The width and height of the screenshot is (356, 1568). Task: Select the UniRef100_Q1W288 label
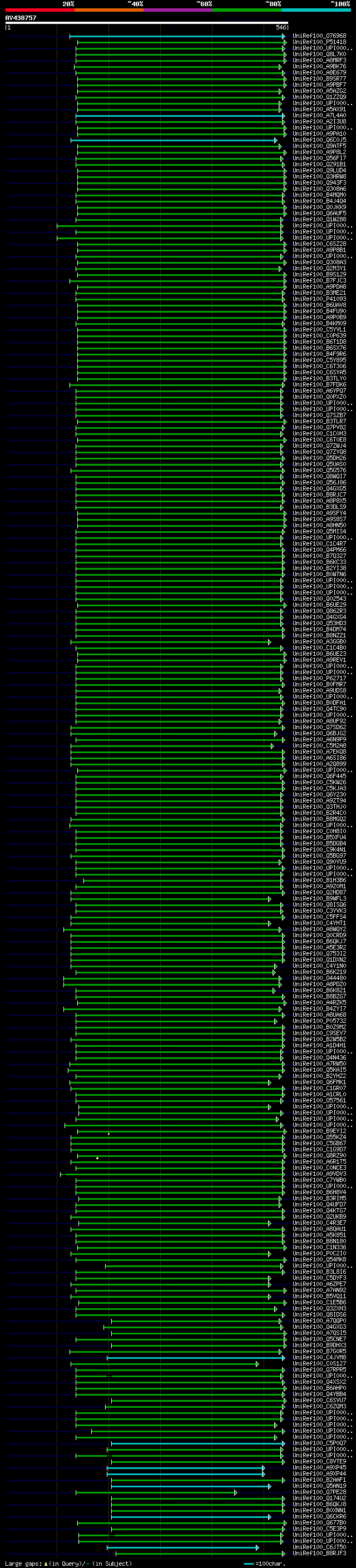[319, 219]
